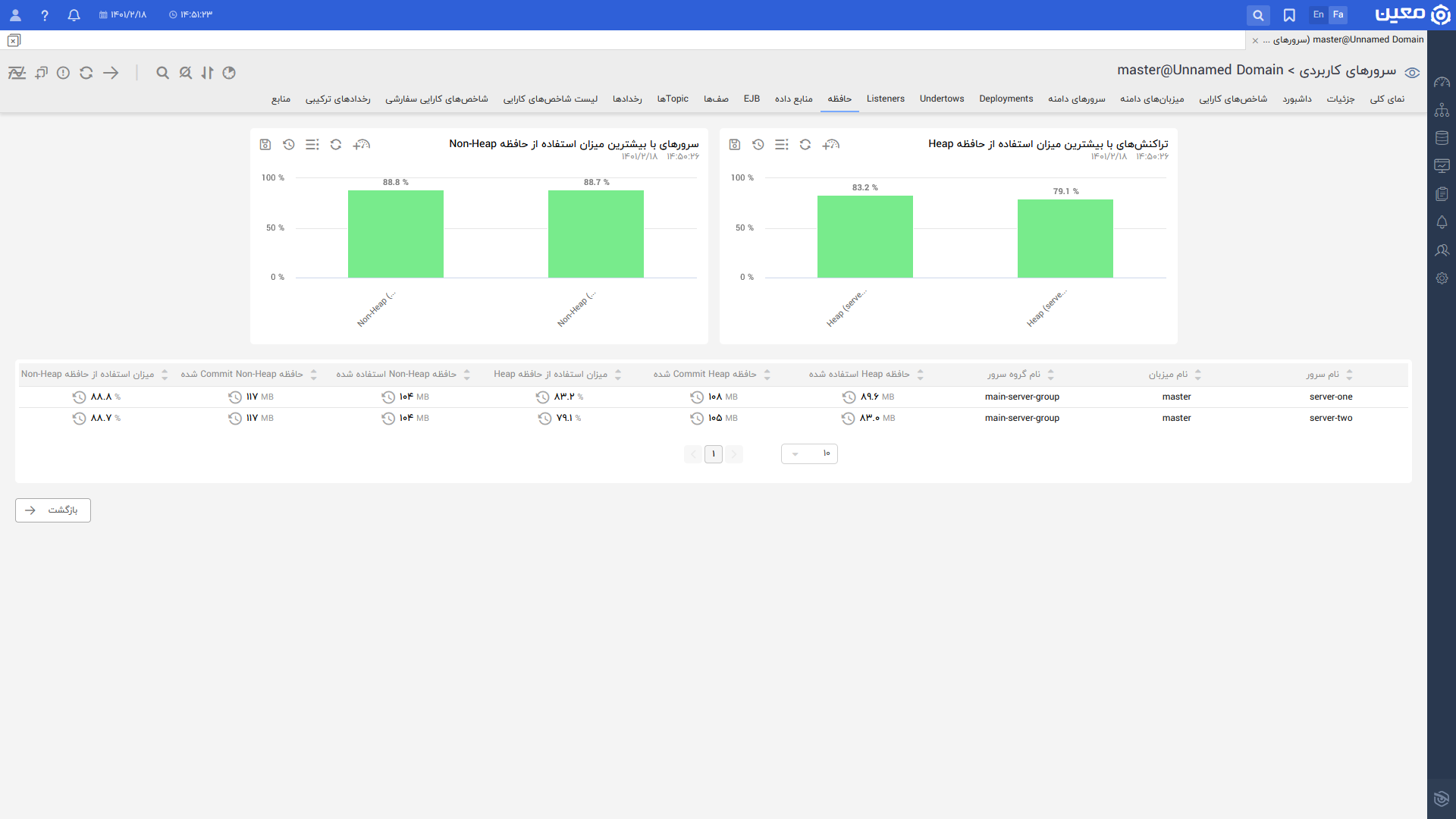Switch to the Deployments tab

tap(1006, 99)
